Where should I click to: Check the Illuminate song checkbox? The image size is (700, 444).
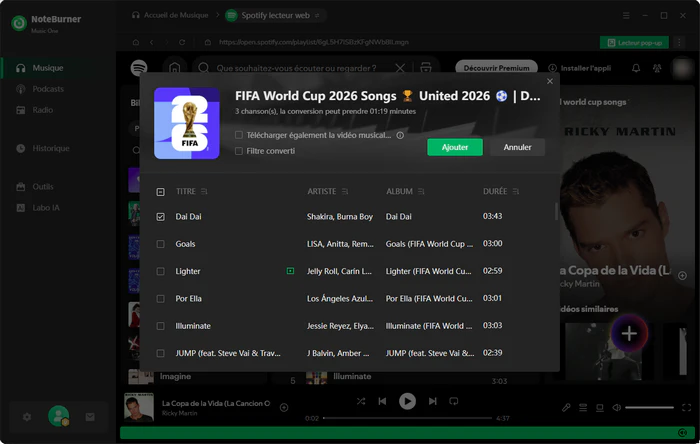click(x=161, y=326)
